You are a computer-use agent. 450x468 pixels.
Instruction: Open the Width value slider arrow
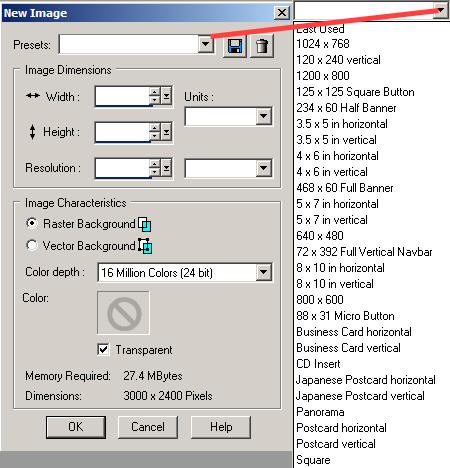tap(166, 96)
